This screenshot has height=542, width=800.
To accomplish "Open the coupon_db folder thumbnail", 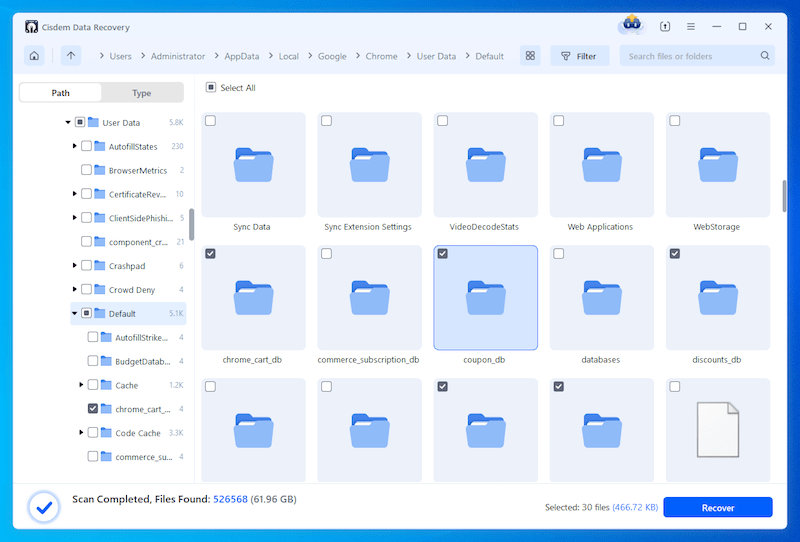I will 486,298.
